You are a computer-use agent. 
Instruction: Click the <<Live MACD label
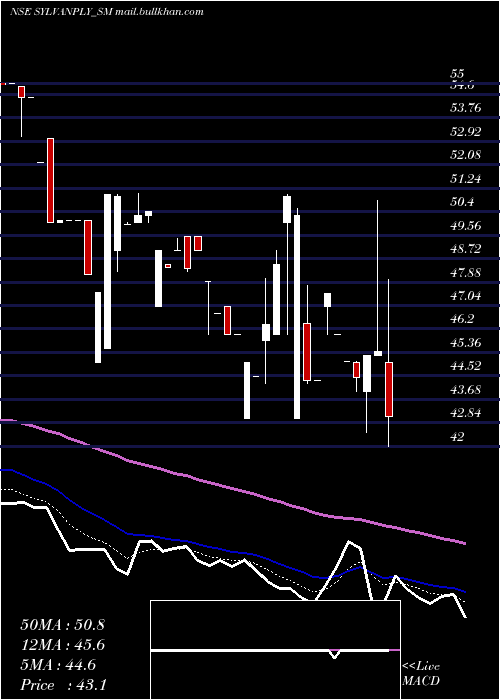coord(421,673)
